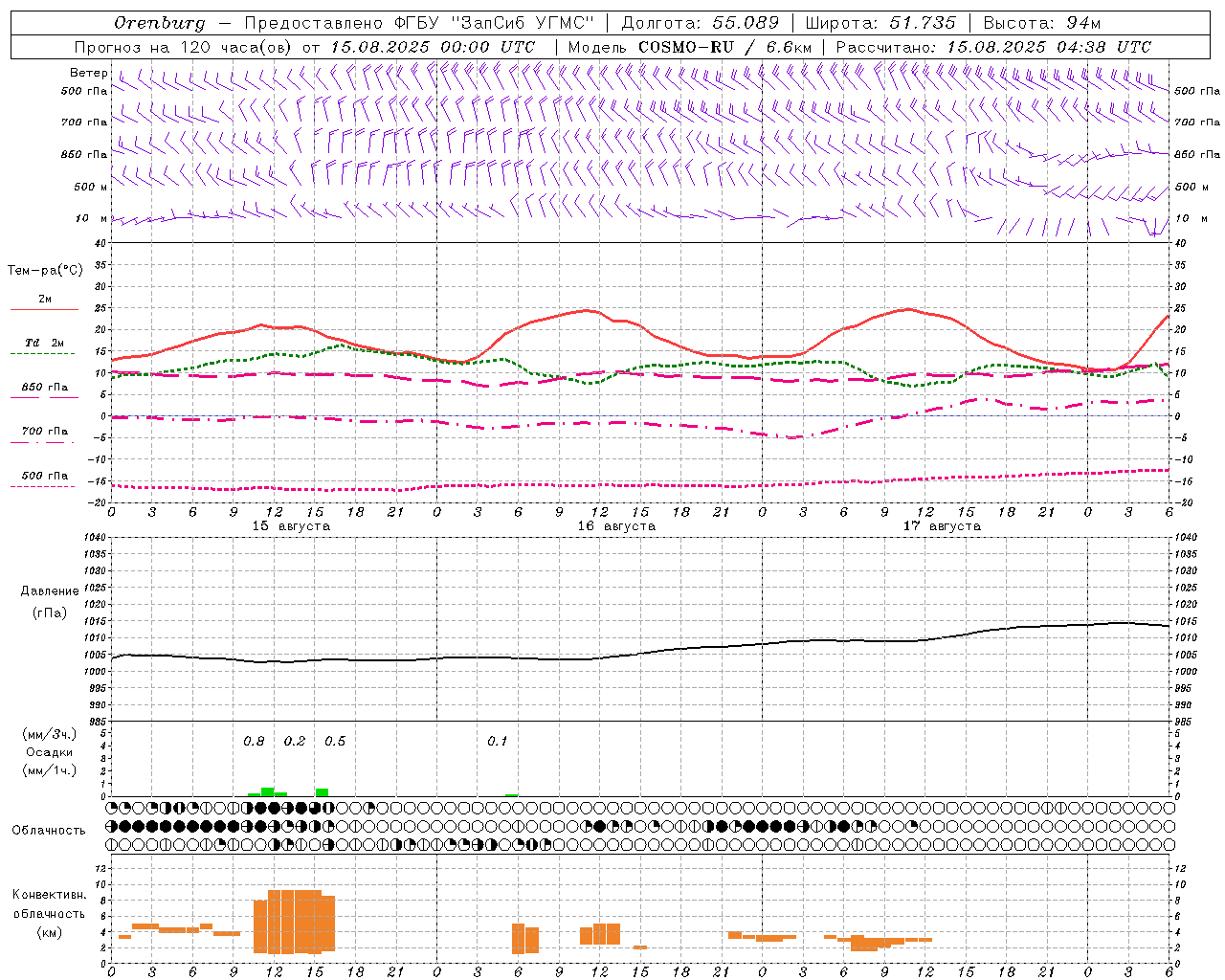Select the "(мм/1ч.)" precipitation unit label

[49, 770]
